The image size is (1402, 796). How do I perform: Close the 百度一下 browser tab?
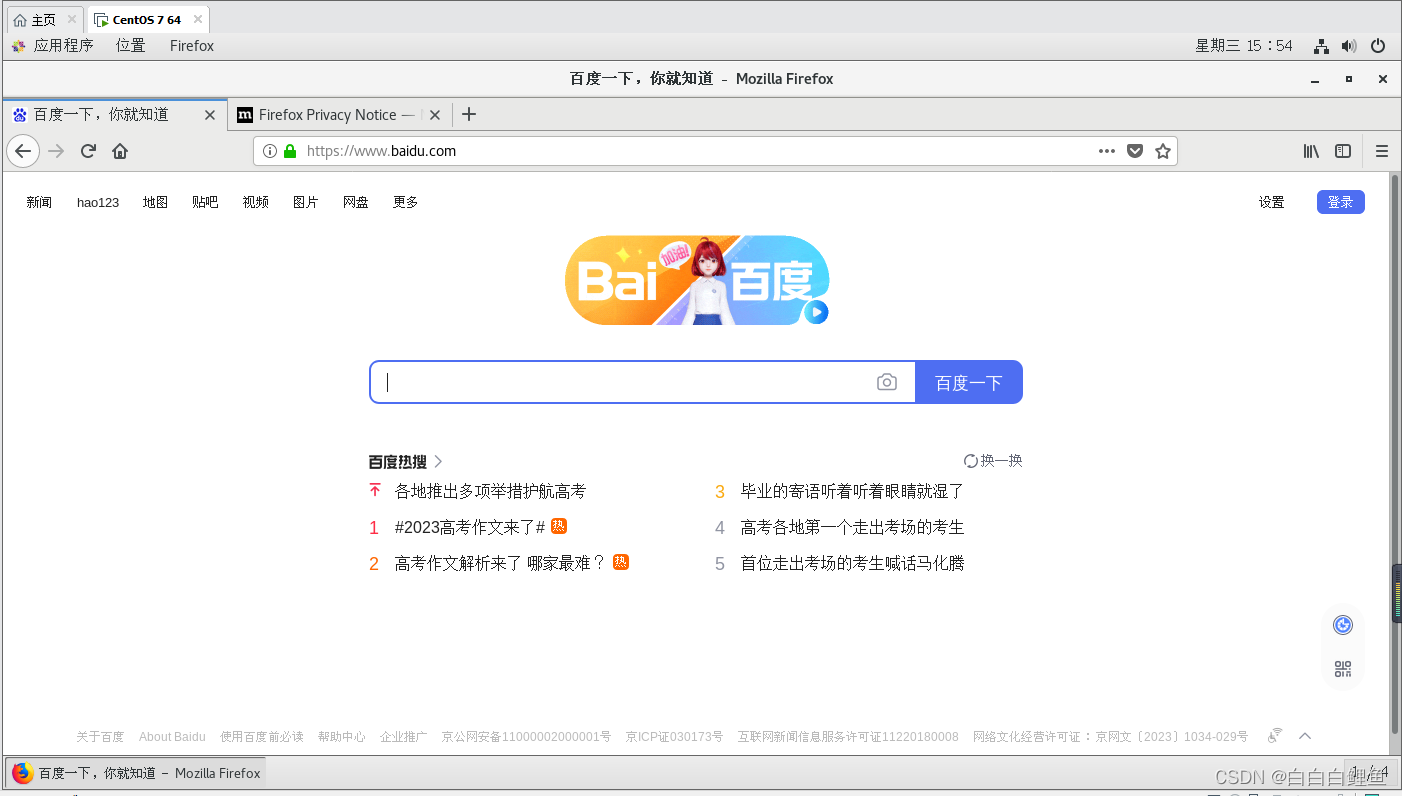[x=210, y=115]
